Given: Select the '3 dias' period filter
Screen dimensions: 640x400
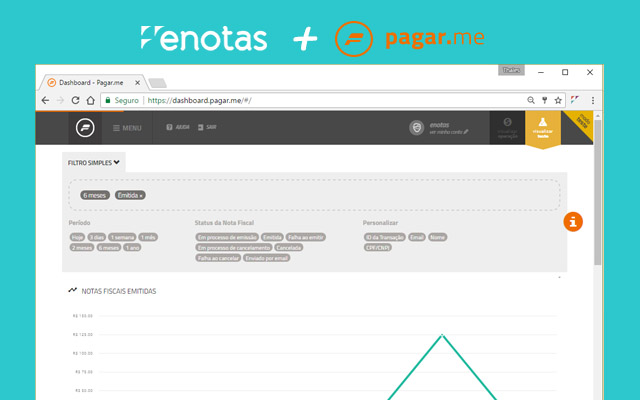Looking at the screenshot, I should 97,237.
